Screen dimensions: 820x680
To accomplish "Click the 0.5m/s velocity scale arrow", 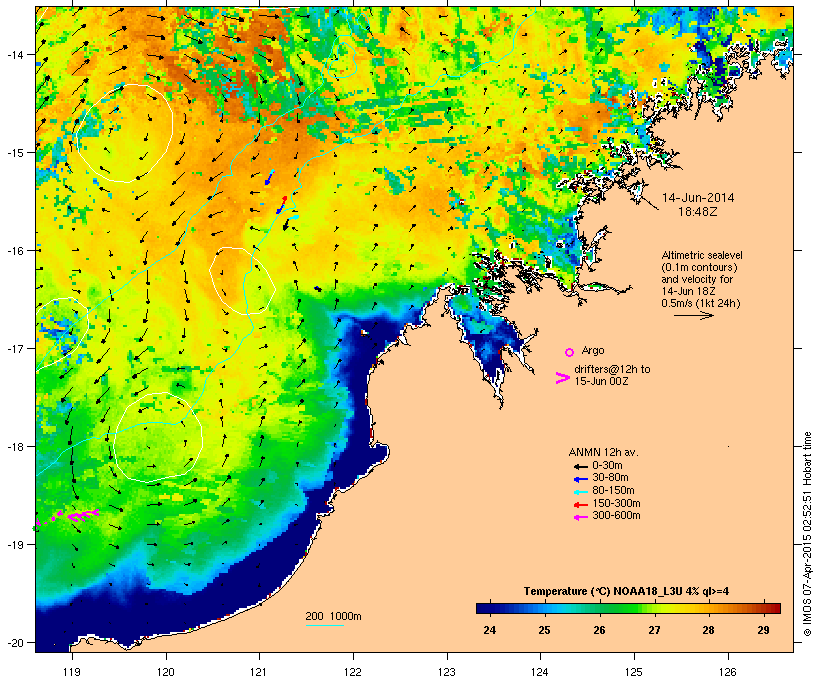I will (x=693, y=315).
